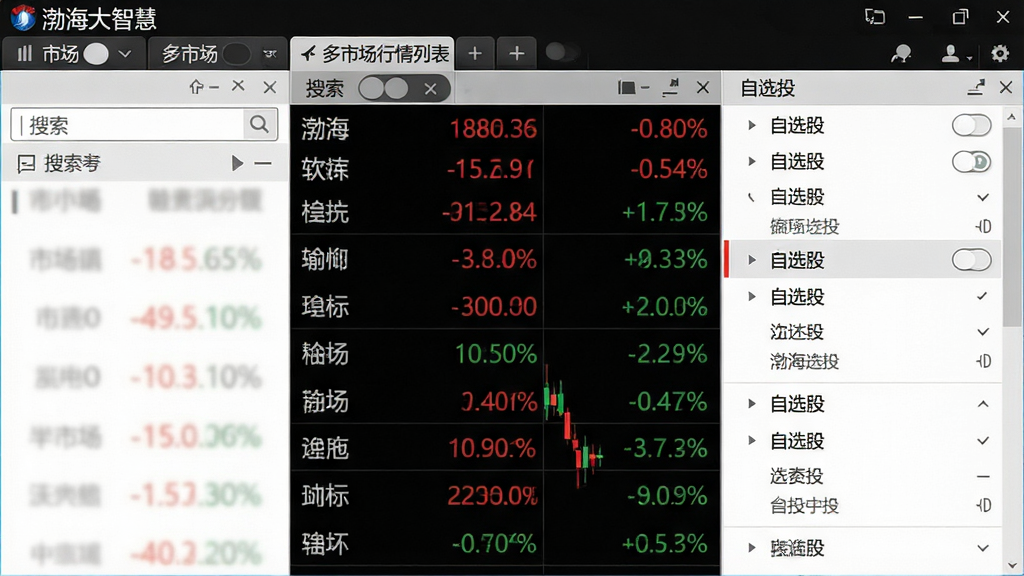
Task: Click the scrollbar up arrow in 自选投 panel
Action: tap(1012, 118)
